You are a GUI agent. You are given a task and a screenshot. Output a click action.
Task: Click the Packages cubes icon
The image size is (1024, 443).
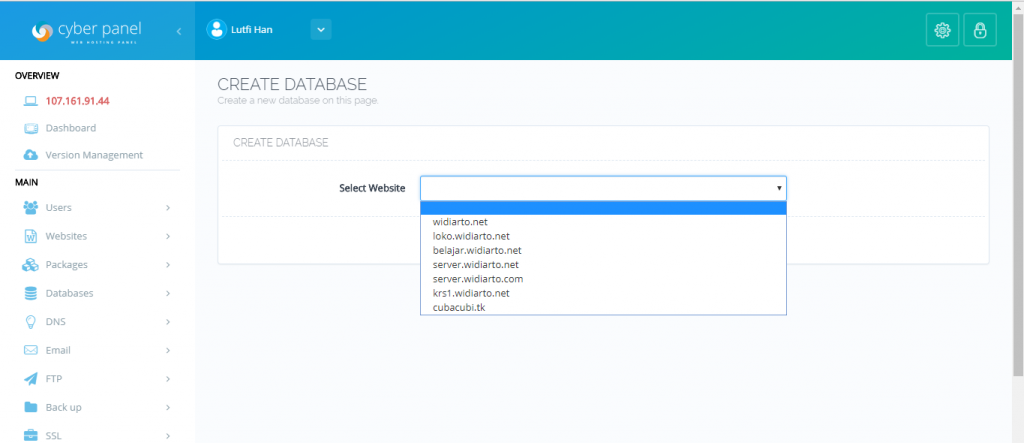coord(31,265)
